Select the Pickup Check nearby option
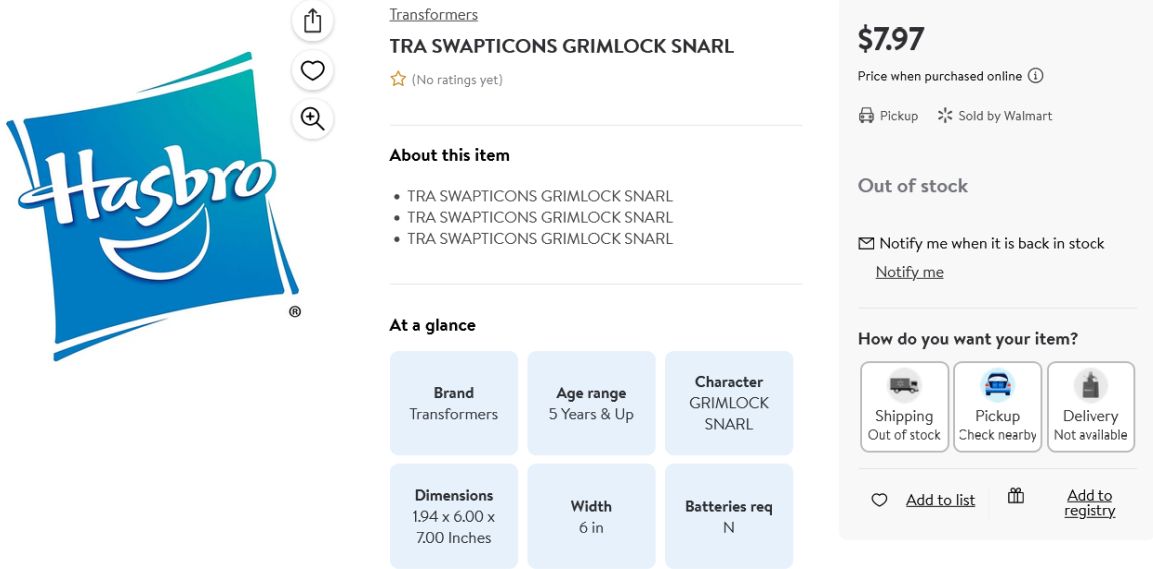This screenshot has height=569, width=1153. 997,407
